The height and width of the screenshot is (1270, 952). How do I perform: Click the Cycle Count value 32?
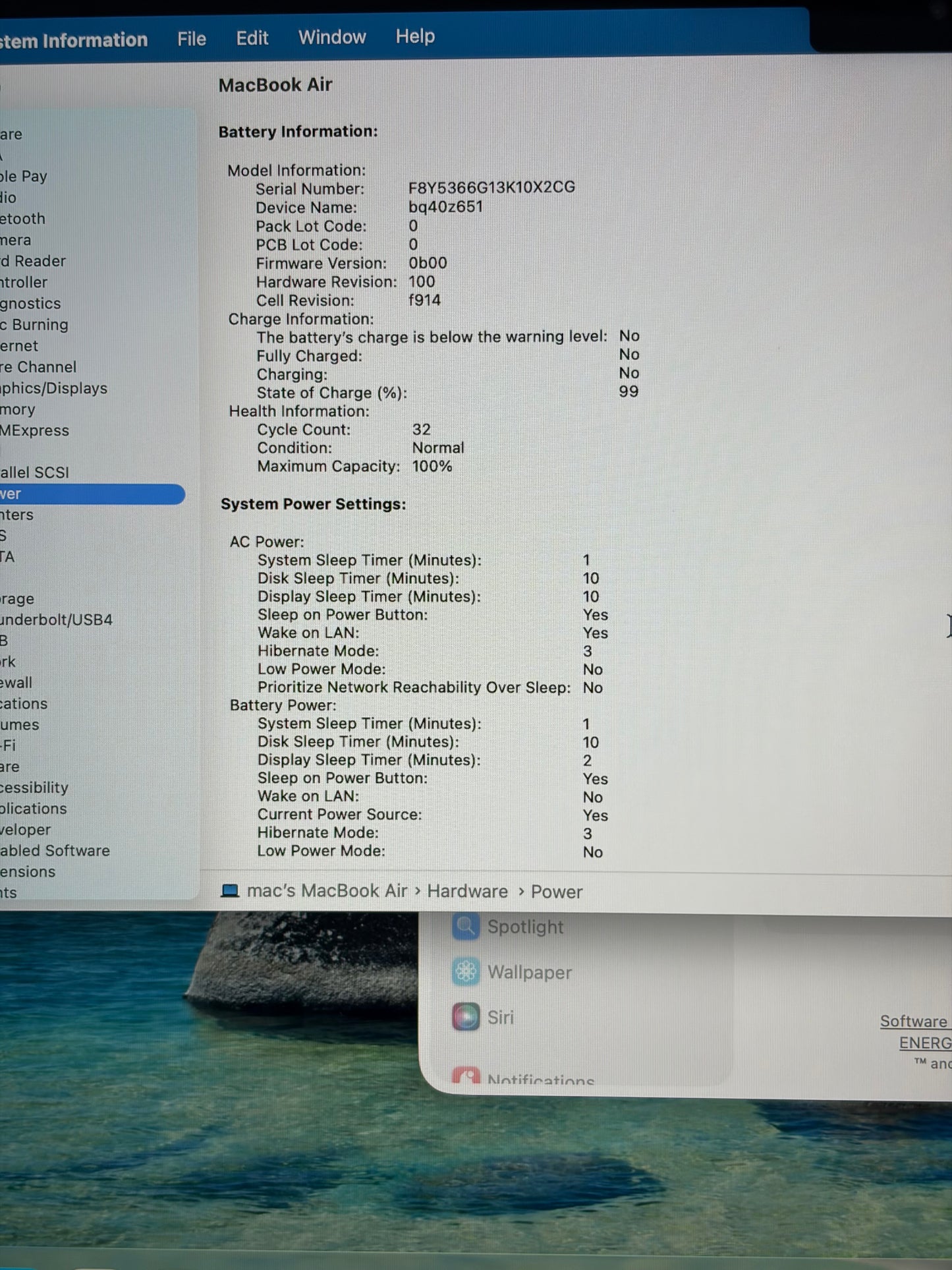pyautogui.click(x=422, y=429)
